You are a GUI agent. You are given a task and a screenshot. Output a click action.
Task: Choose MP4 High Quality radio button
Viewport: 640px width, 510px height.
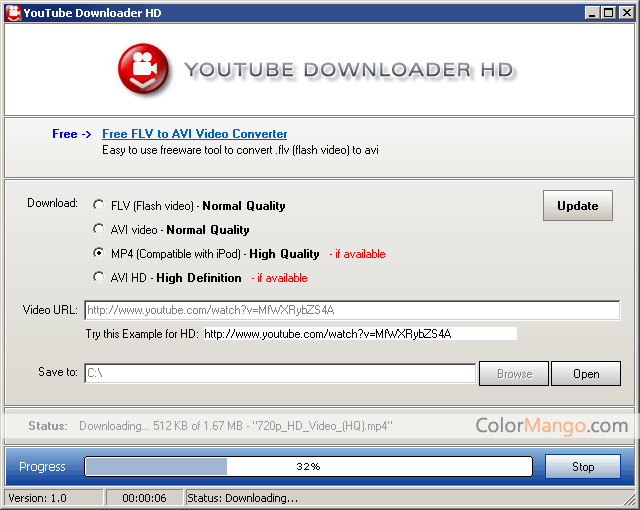(x=99, y=254)
